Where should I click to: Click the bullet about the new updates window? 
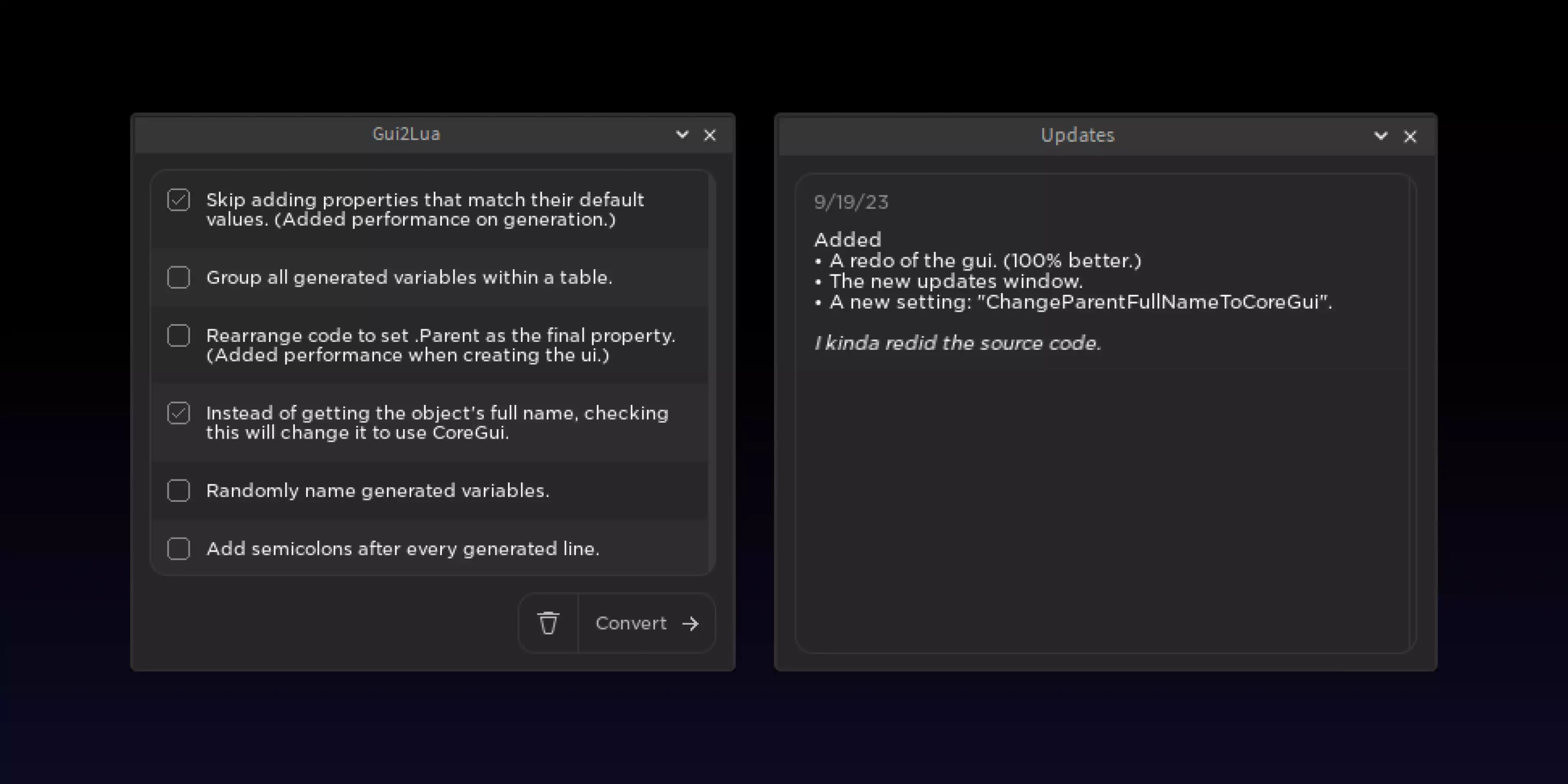[948, 281]
